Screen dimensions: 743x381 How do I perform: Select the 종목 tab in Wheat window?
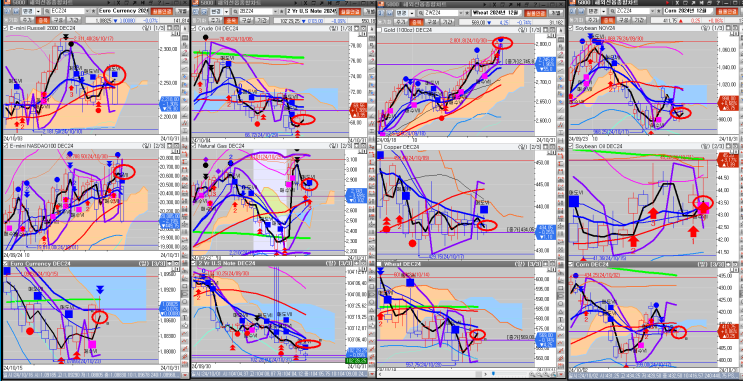pyautogui.click(x=416, y=22)
